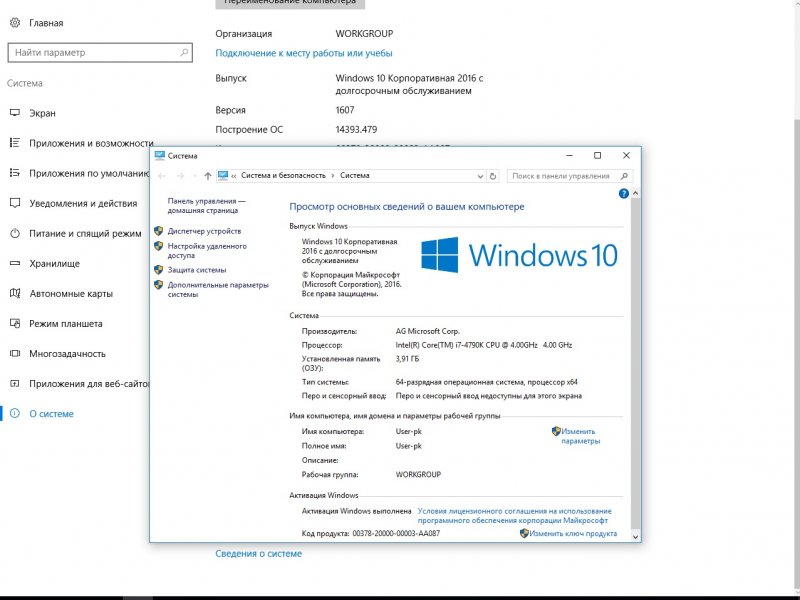The image size is (800, 600).
Task: Expand the address bar history dropdown chevron
Action: coord(480,176)
